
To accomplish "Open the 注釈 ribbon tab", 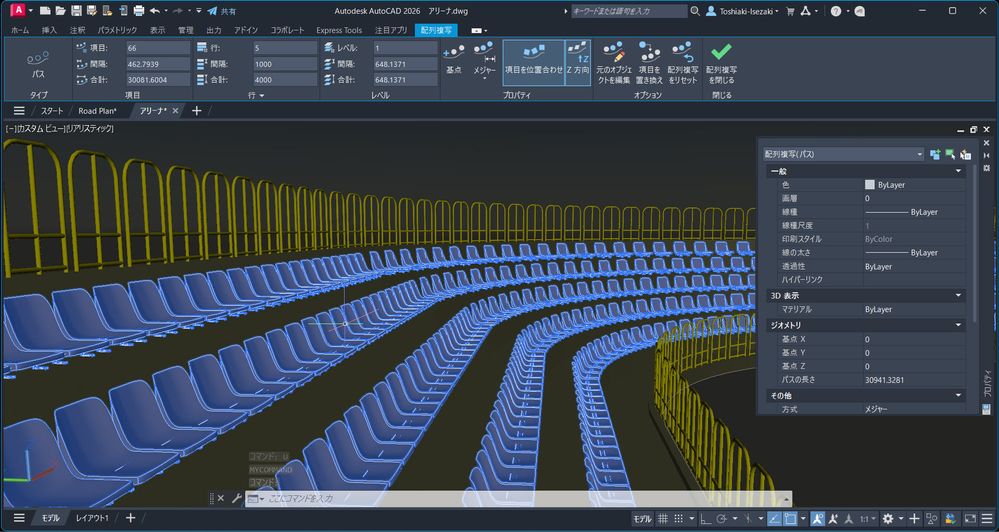I will click(x=77, y=30).
